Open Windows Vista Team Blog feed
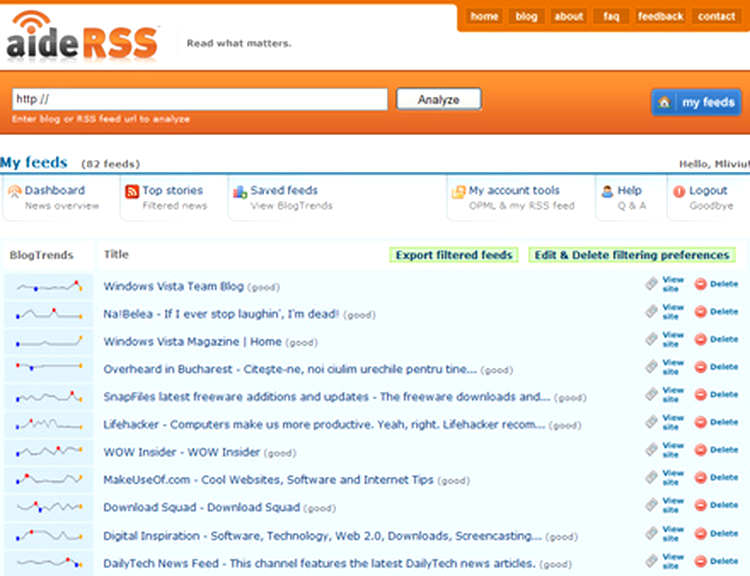This screenshot has width=750, height=576. pyautogui.click(x=174, y=286)
